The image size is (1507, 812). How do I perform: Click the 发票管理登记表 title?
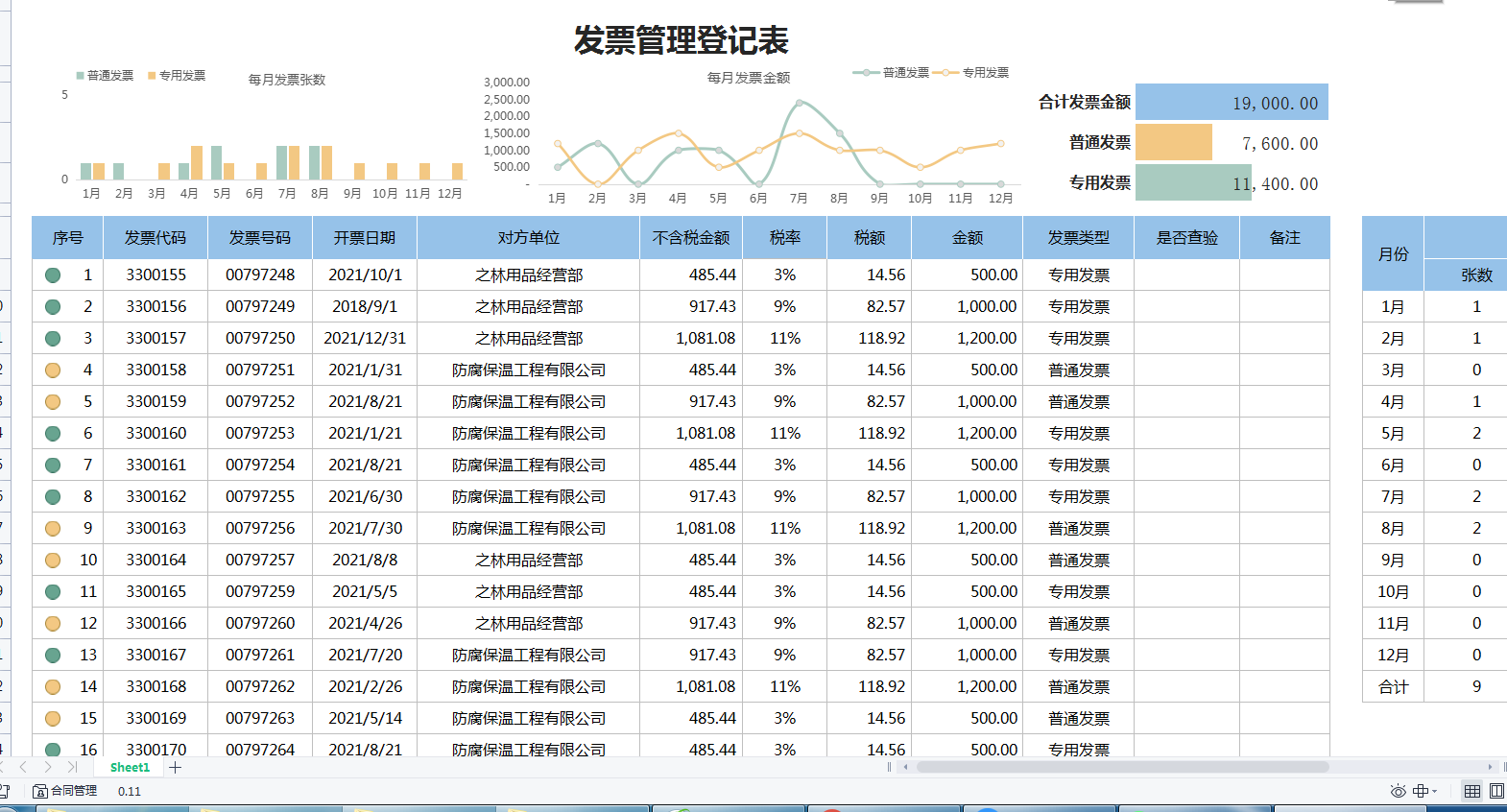click(681, 40)
